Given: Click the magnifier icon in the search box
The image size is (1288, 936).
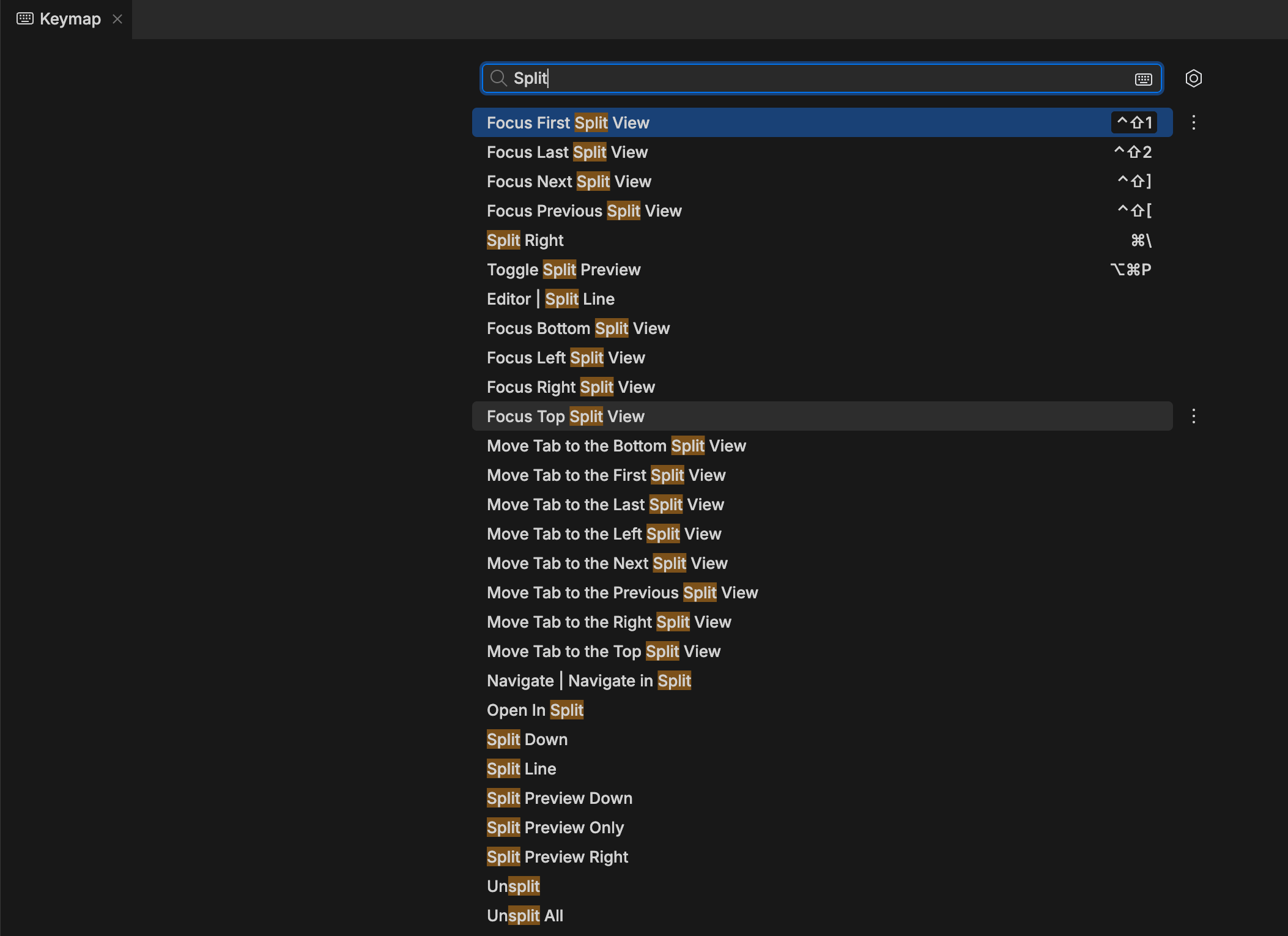Looking at the screenshot, I should point(498,78).
